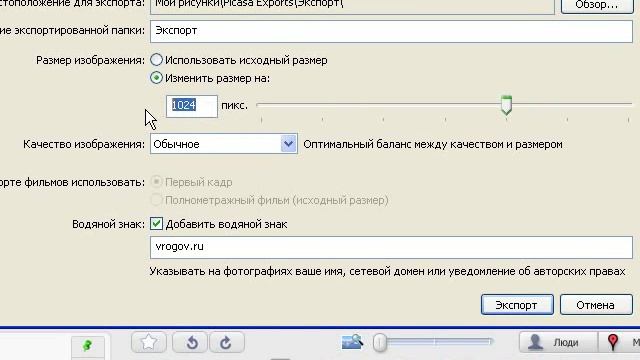Click the green pin icon in bottom tray
Image resolution: width=640 pixels, height=360 pixels.
point(87,346)
